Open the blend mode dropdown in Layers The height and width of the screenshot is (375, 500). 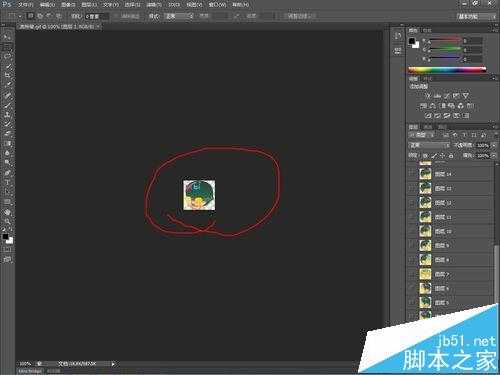(x=429, y=145)
